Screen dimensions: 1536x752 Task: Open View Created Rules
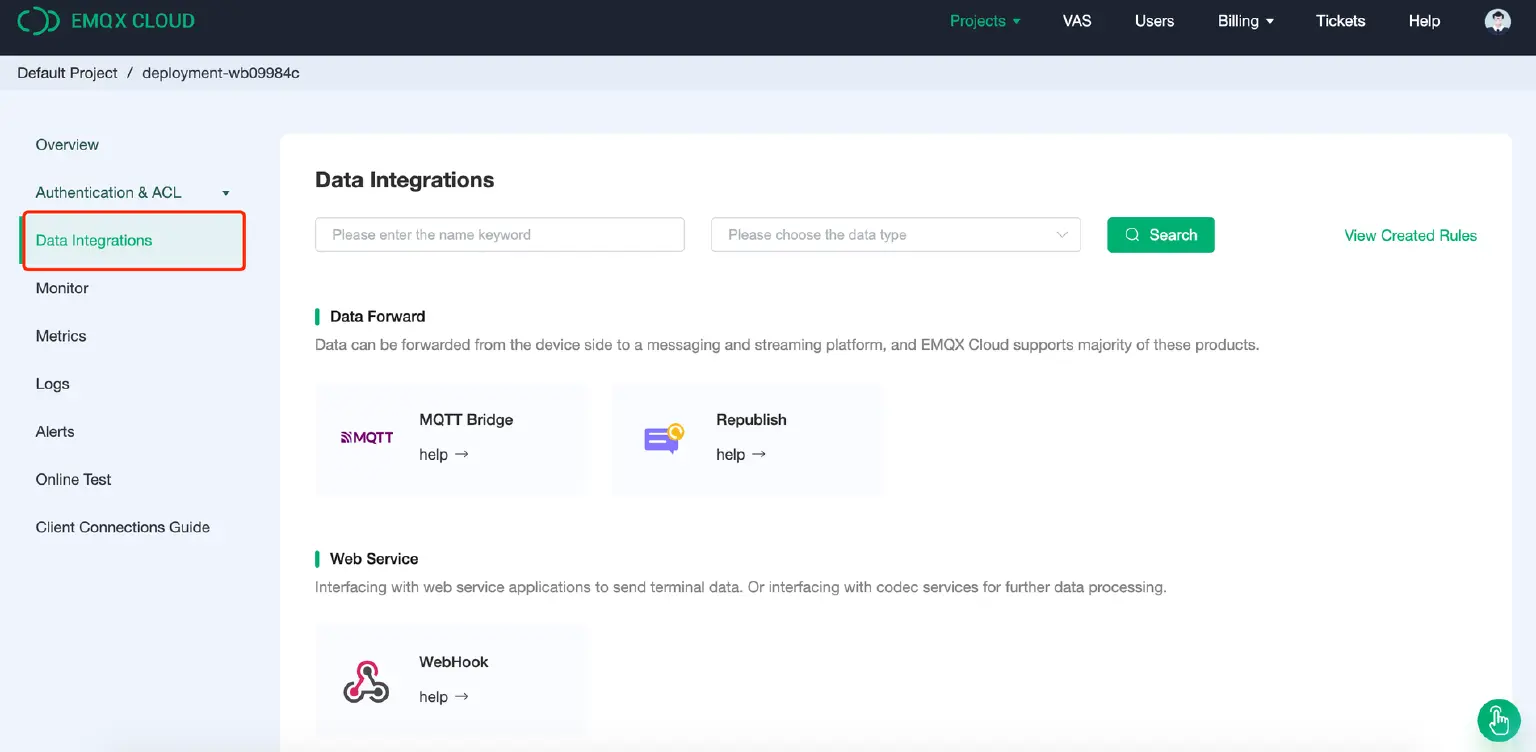click(1410, 235)
